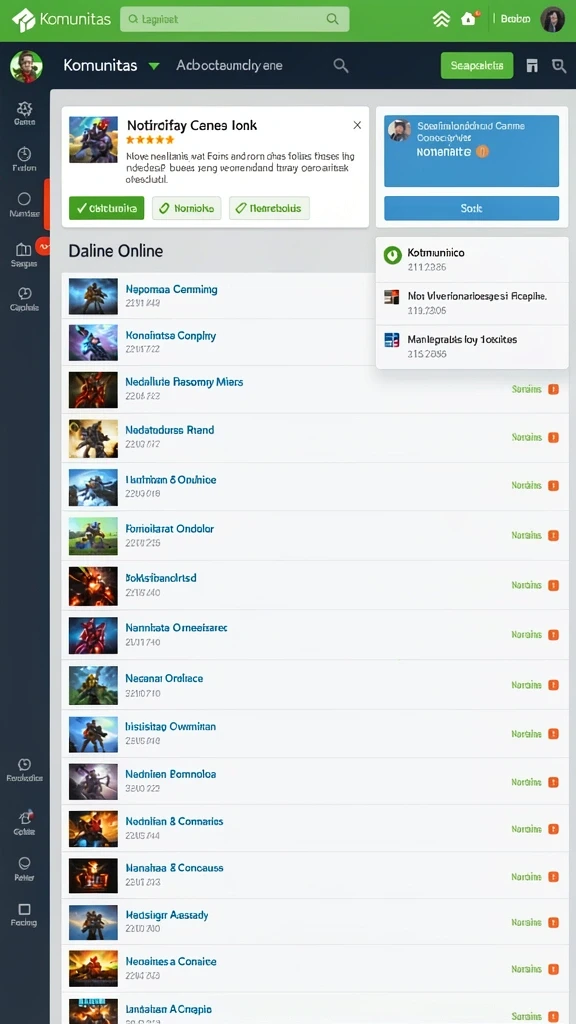Toggle the Nomioke tag option
Screen dimensions: 576x1024
[187, 208]
